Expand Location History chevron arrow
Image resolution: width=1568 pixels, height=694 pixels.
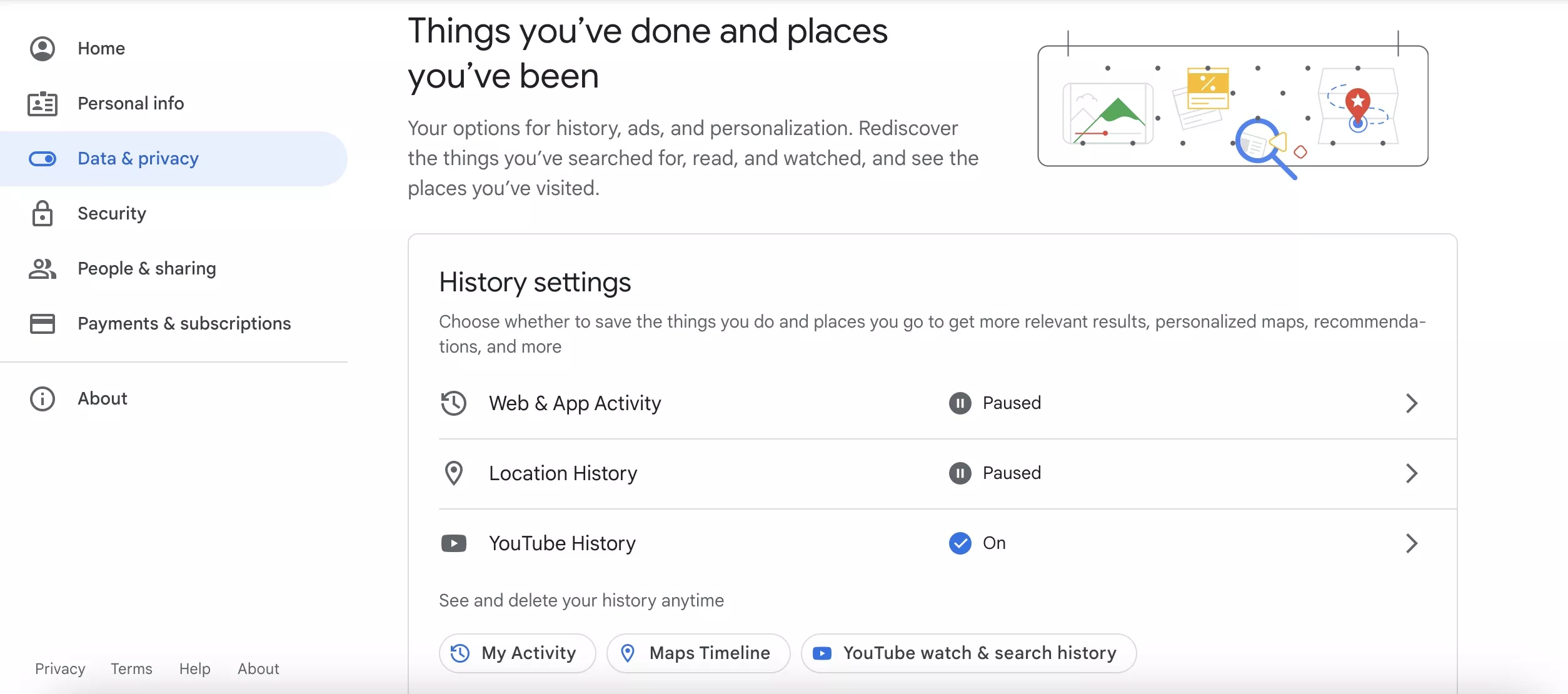click(x=1412, y=473)
